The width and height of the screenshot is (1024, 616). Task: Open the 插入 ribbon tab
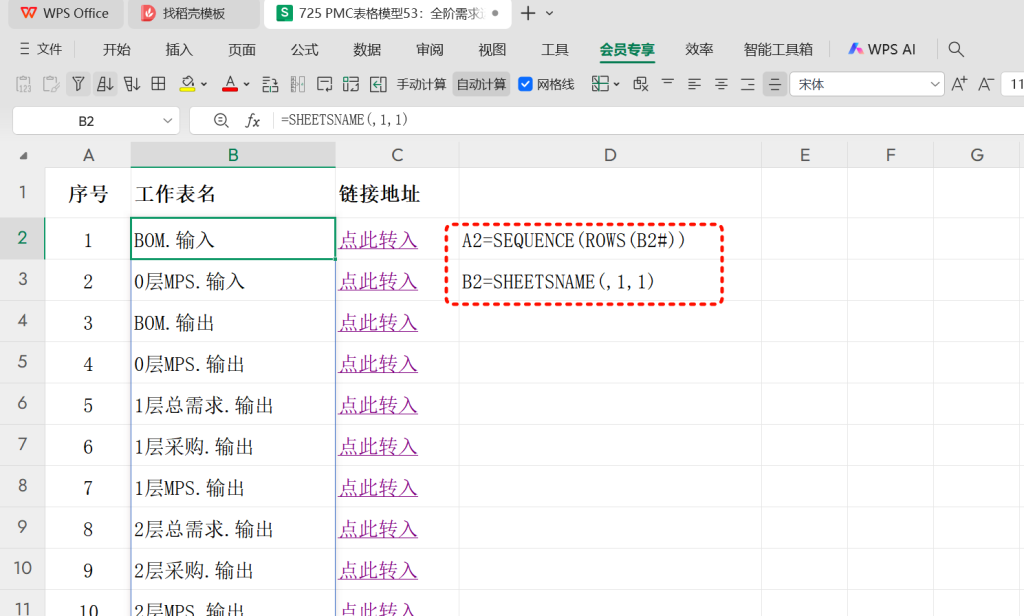point(179,50)
